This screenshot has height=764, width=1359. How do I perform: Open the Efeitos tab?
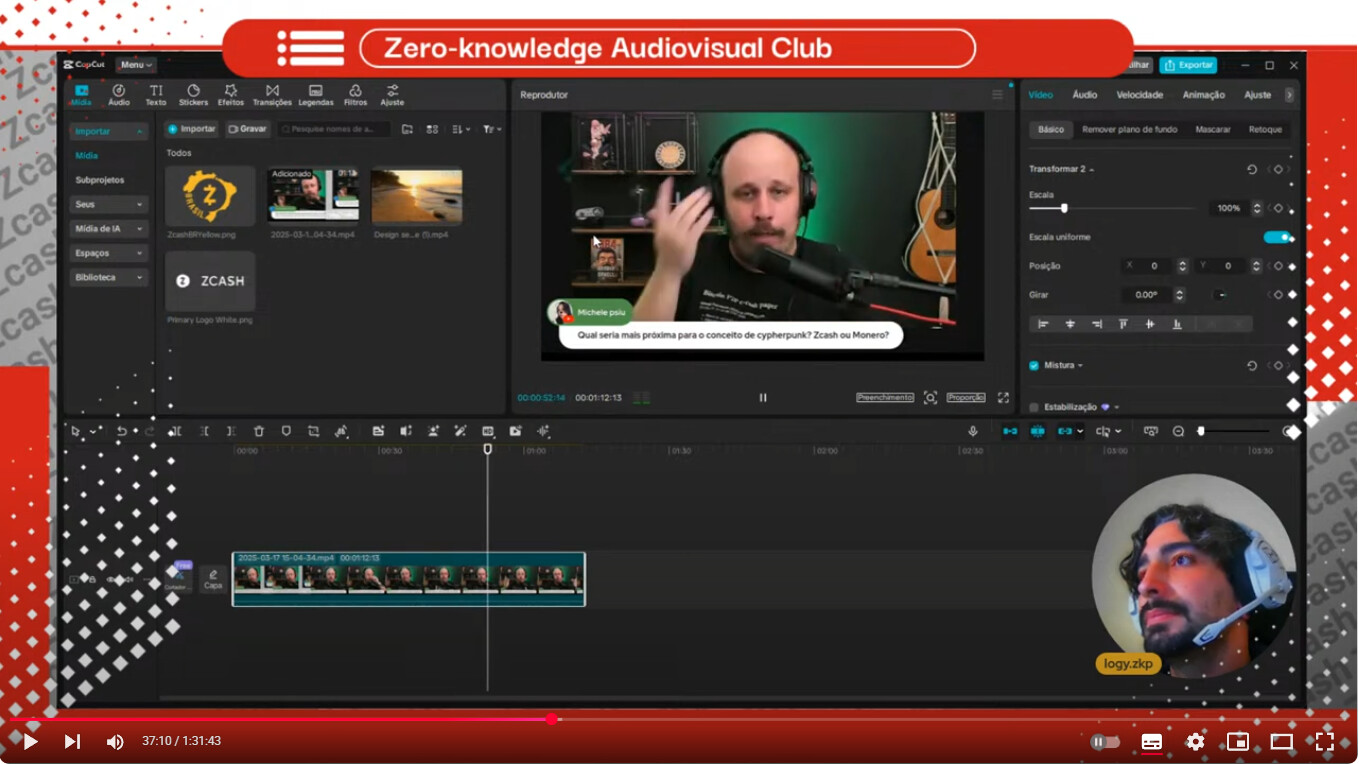(x=231, y=95)
